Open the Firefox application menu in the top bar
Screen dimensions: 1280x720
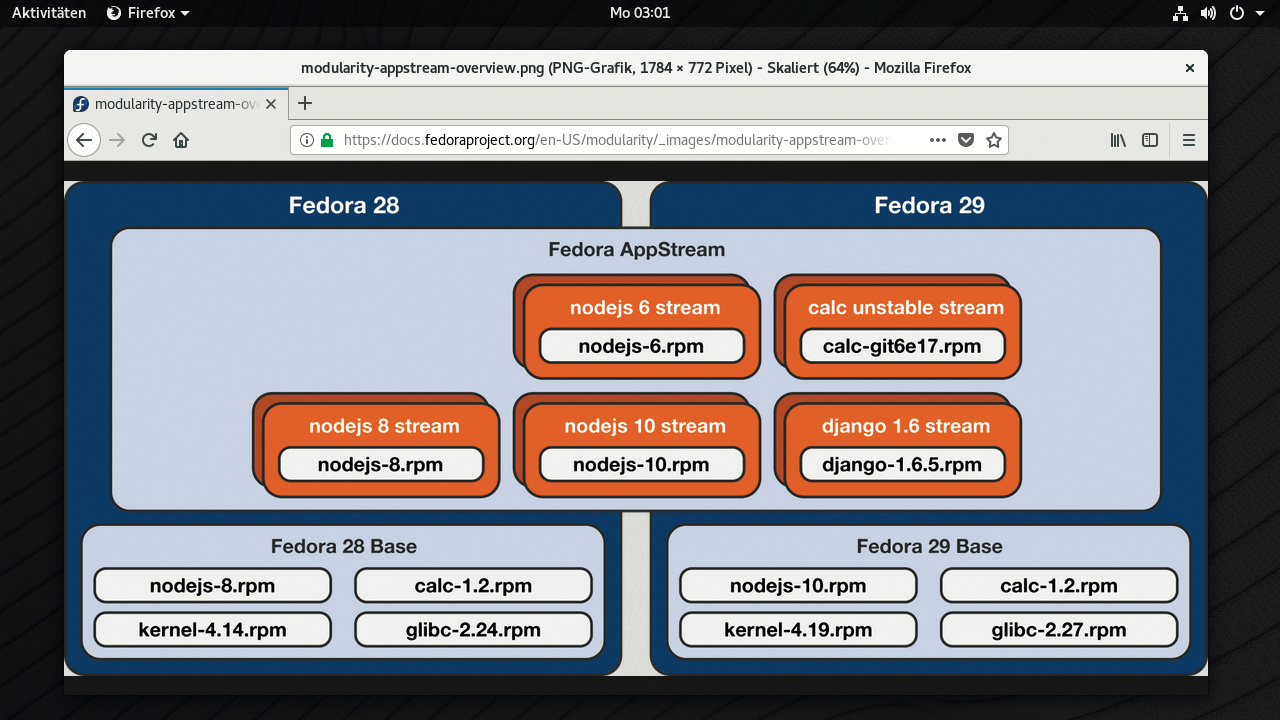click(x=147, y=13)
